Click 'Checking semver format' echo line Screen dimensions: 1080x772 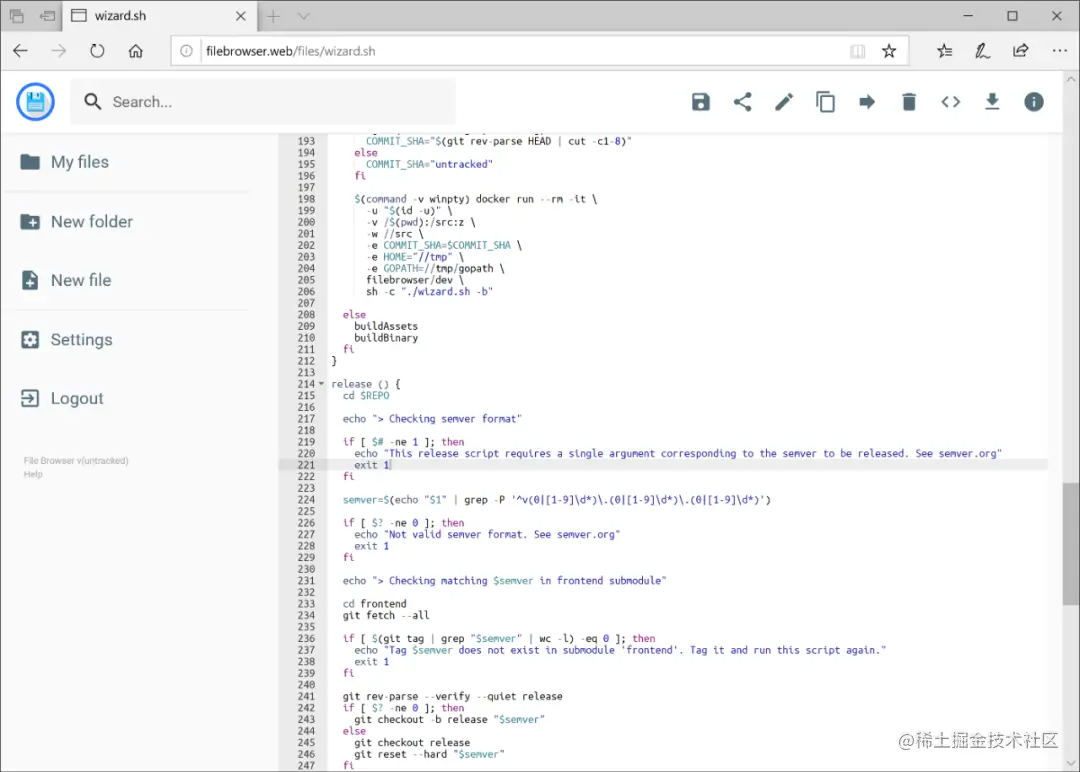point(432,419)
